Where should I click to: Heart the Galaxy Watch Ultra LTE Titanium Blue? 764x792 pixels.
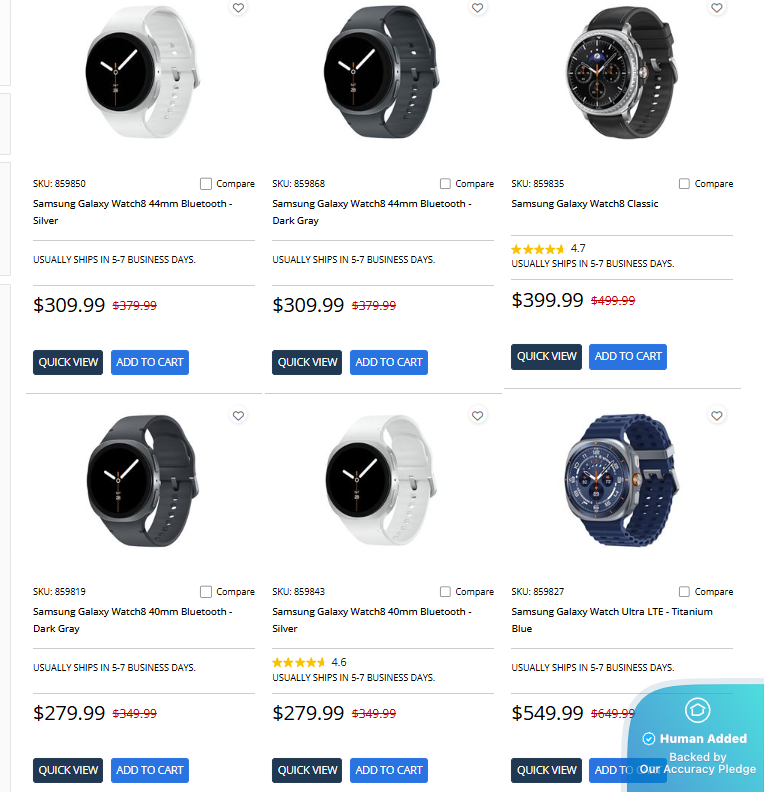tap(716, 416)
